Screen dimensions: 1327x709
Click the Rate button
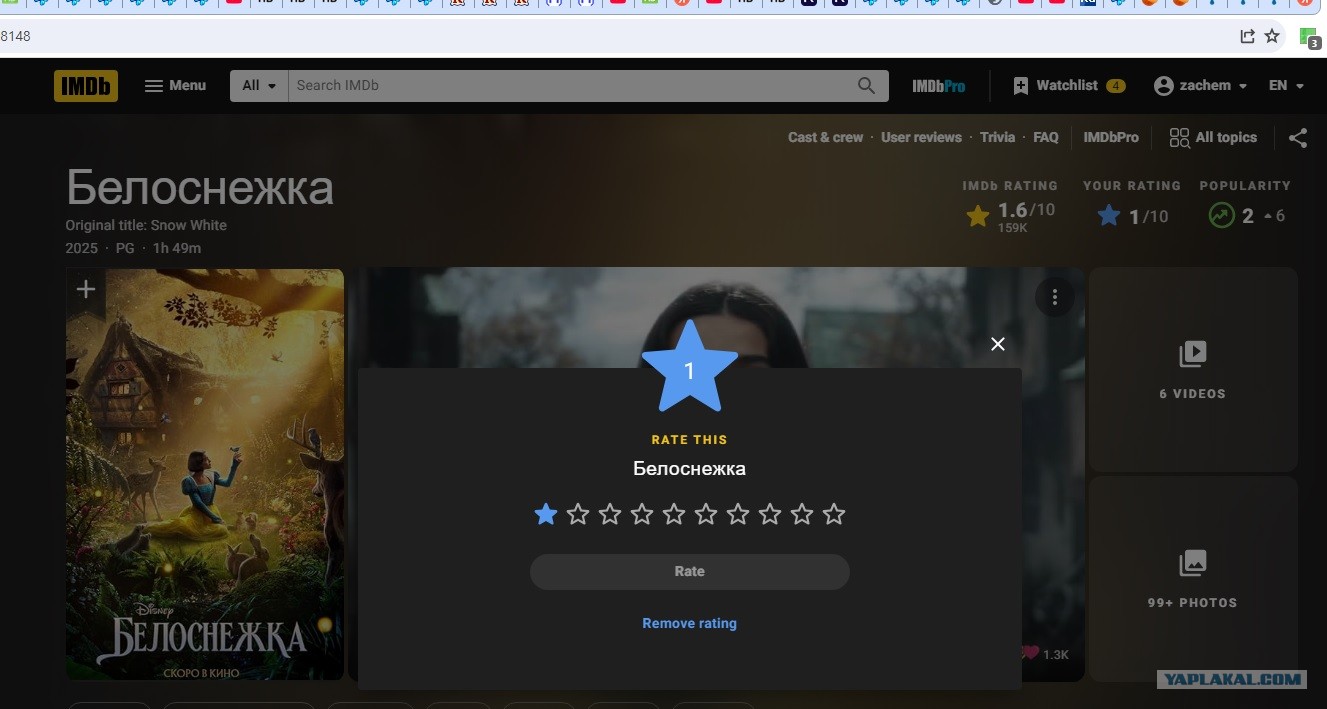click(690, 572)
